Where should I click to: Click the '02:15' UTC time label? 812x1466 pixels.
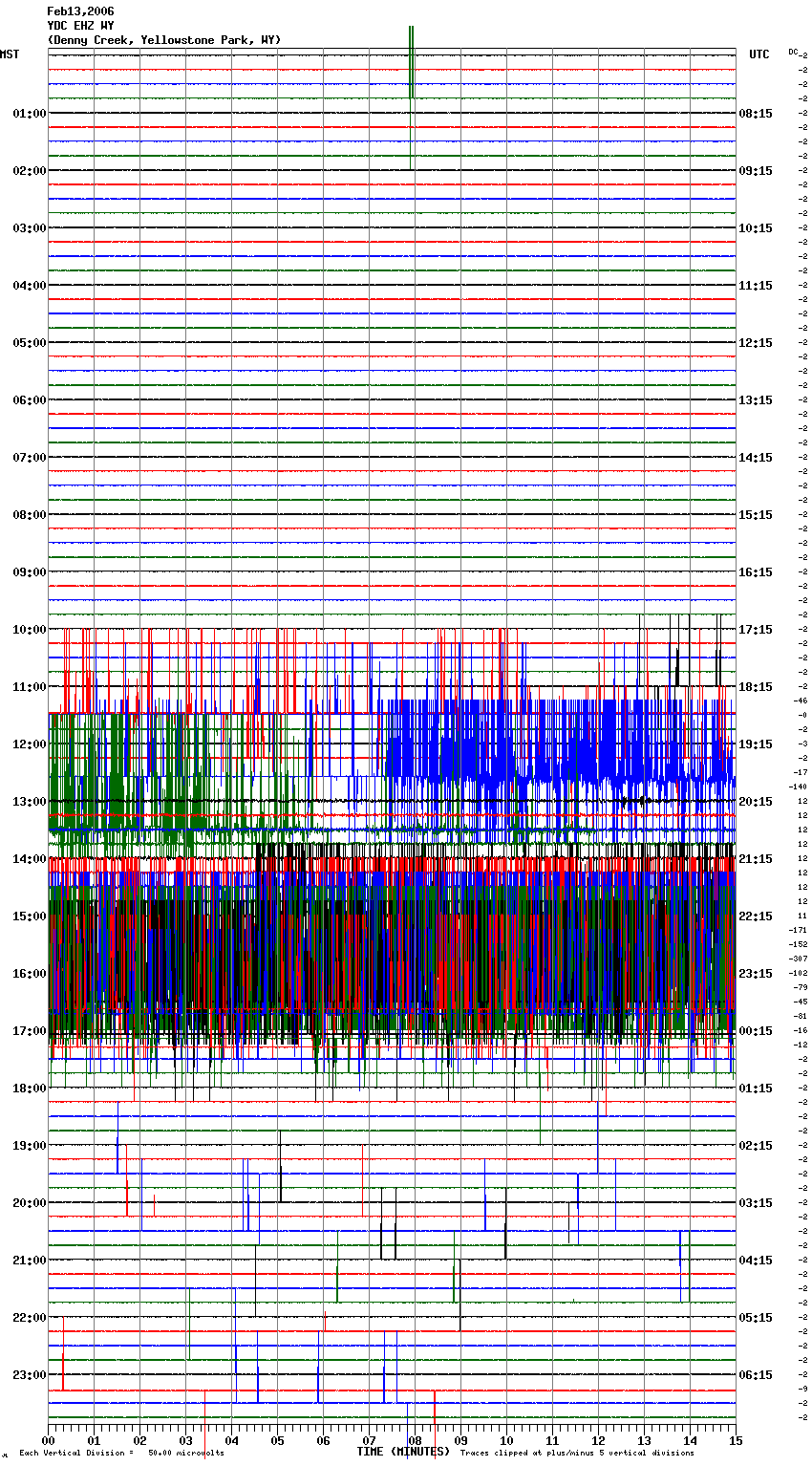click(756, 1146)
